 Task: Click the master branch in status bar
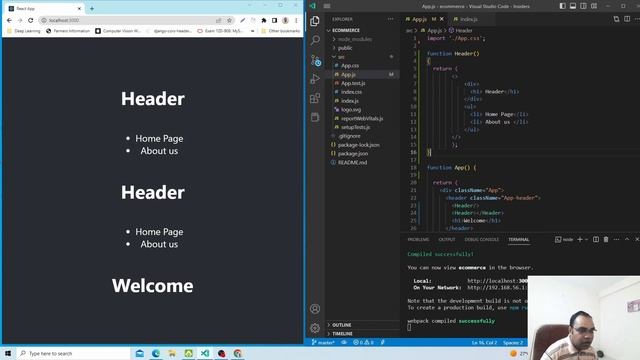(323, 342)
